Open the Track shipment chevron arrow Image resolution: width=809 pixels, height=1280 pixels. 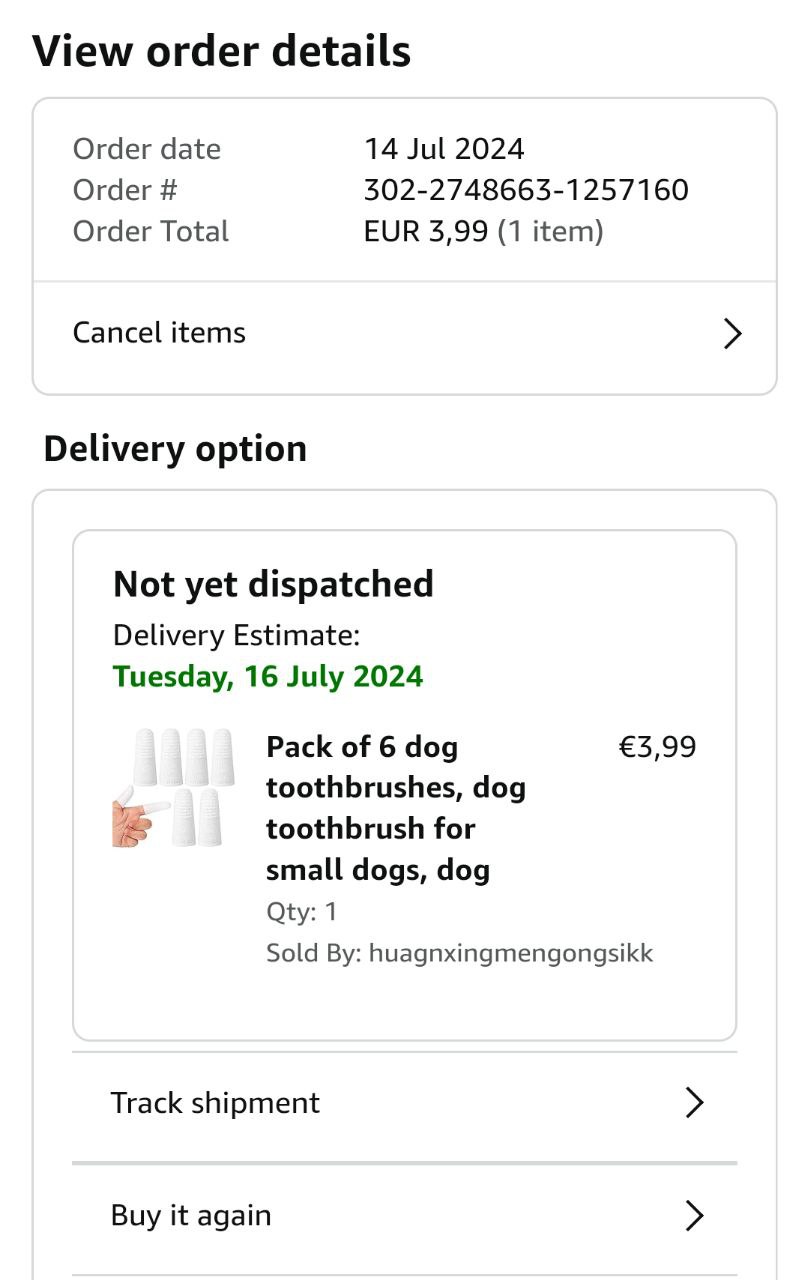pyautogui.click(x=694, y=1103)
